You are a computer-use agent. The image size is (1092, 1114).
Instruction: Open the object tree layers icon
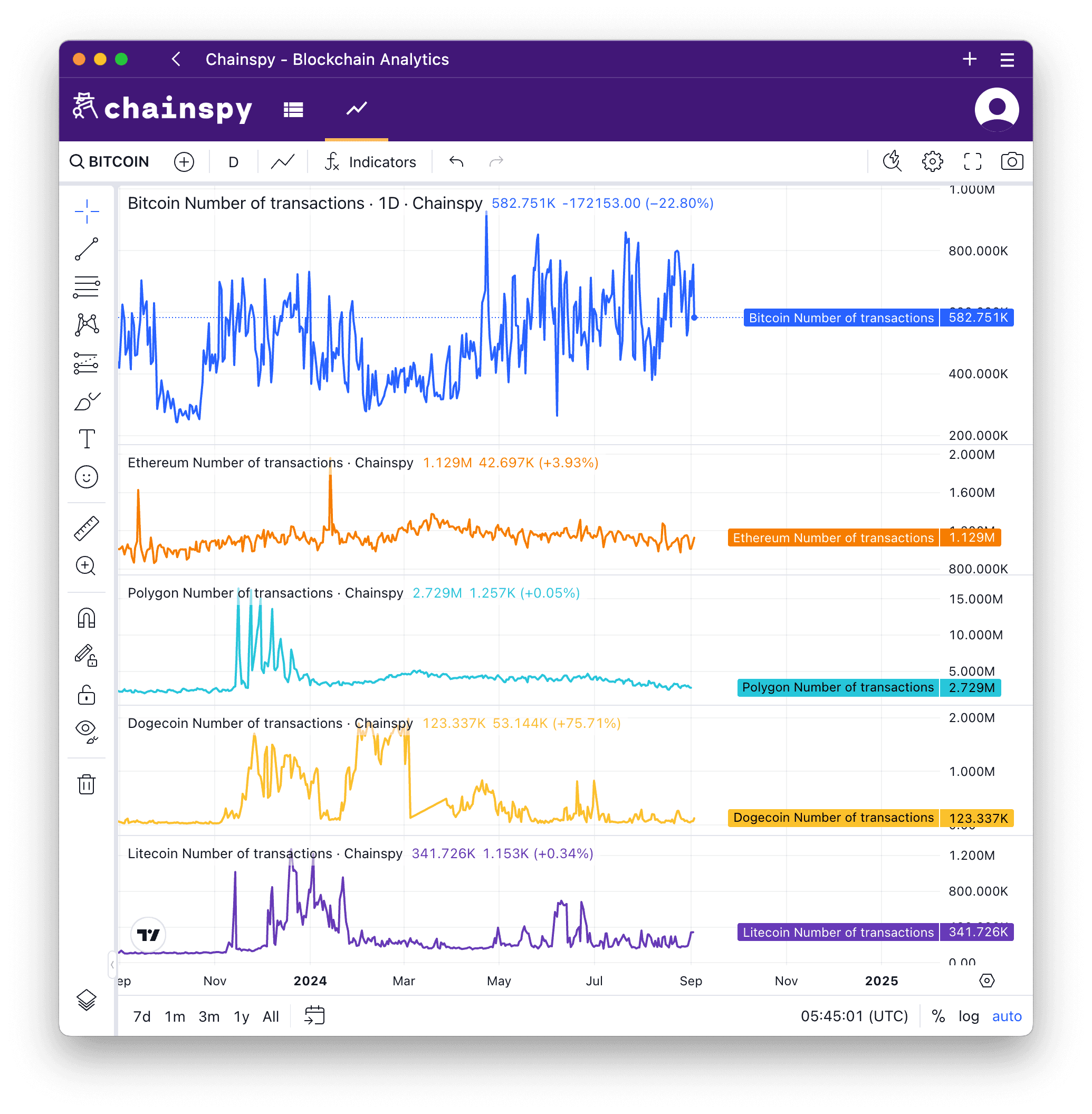point(87,1000)
